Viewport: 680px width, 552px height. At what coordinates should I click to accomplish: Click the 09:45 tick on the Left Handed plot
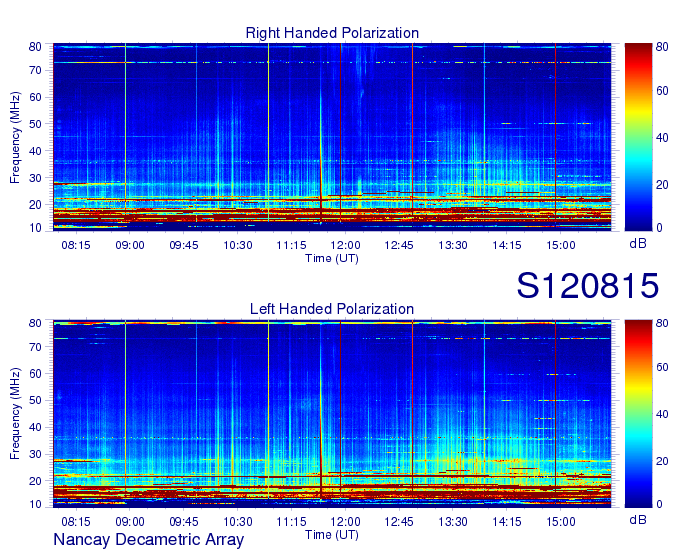tap(184, 522)
